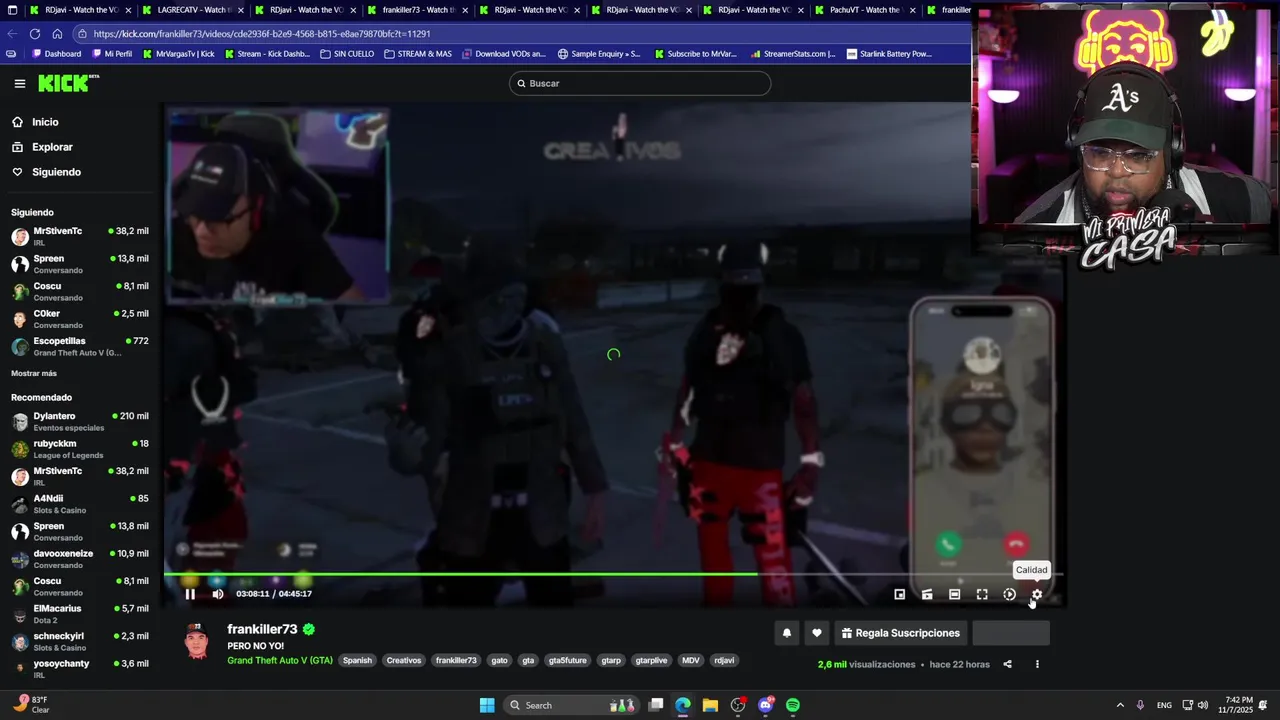The width and height of the screenshot is (1280, 720).
Task: Seek on the green video progress bar
Action: [613, 574]
